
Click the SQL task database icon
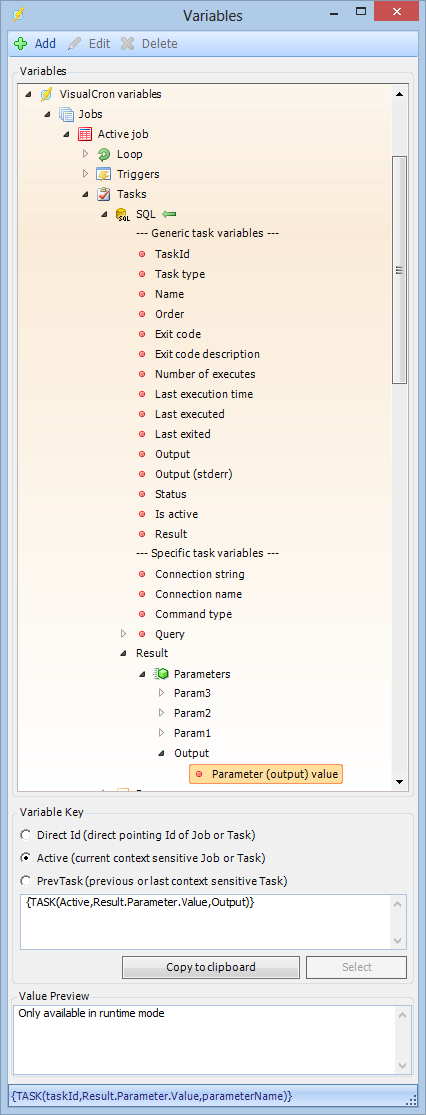point(123,214)
